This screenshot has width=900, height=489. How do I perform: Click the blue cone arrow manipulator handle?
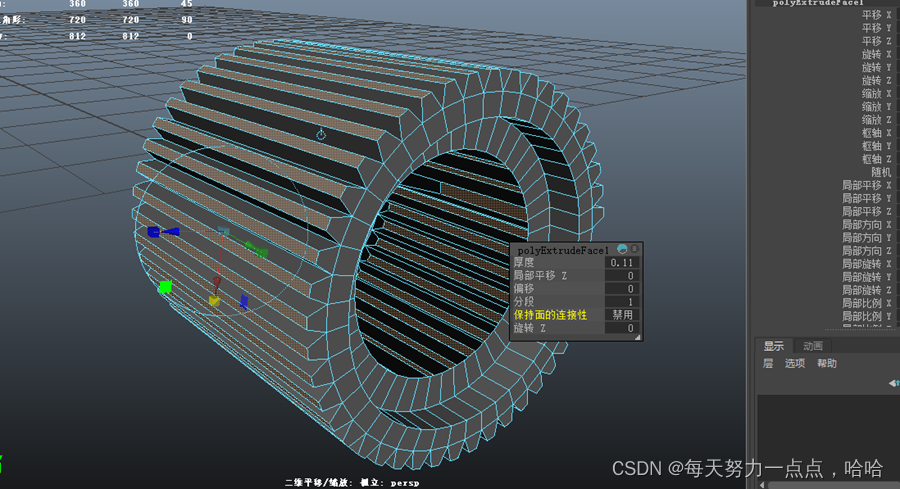[x=170, y=231]
